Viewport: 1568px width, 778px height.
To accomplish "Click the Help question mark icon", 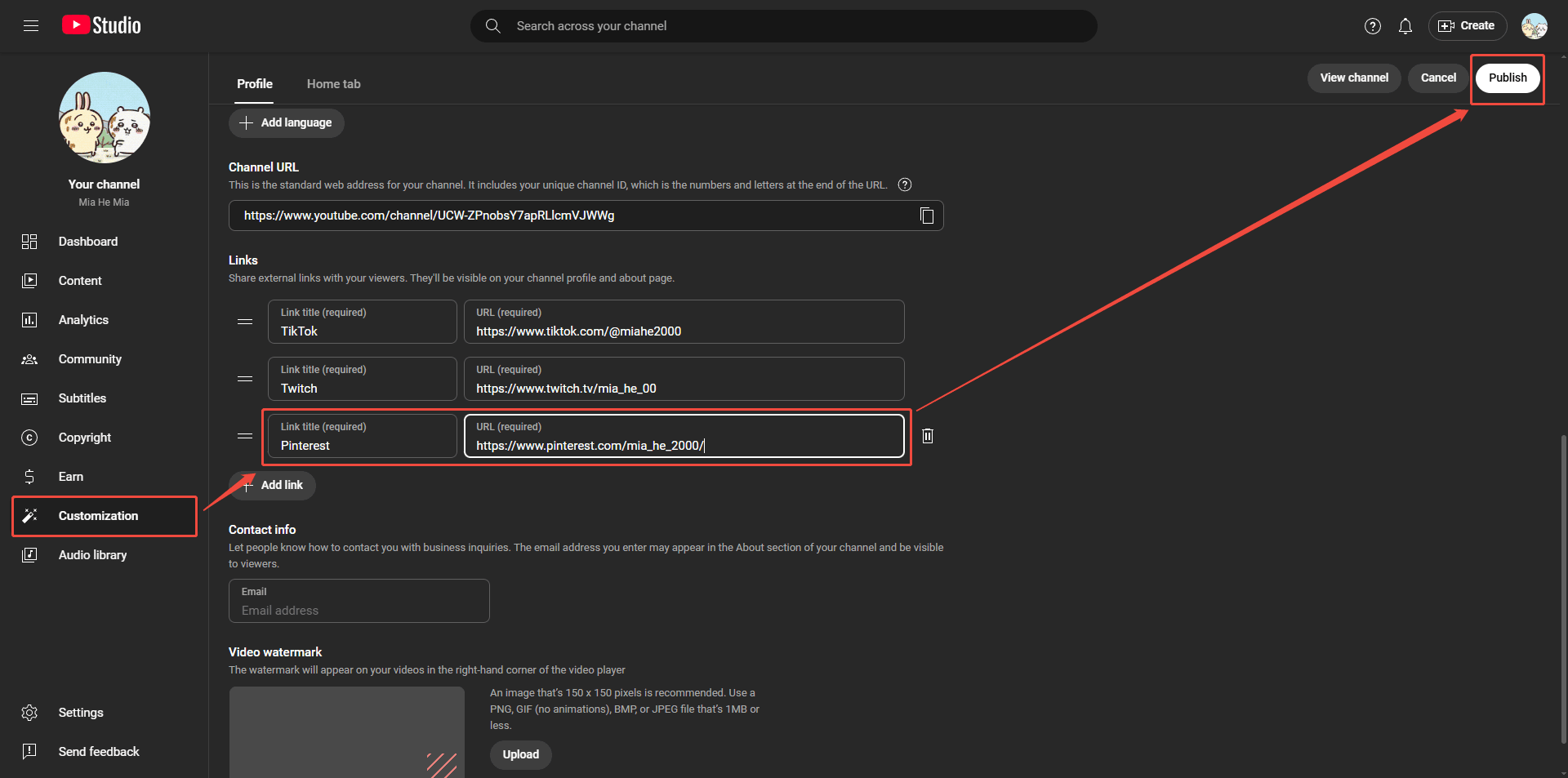I will (1372, 26).
